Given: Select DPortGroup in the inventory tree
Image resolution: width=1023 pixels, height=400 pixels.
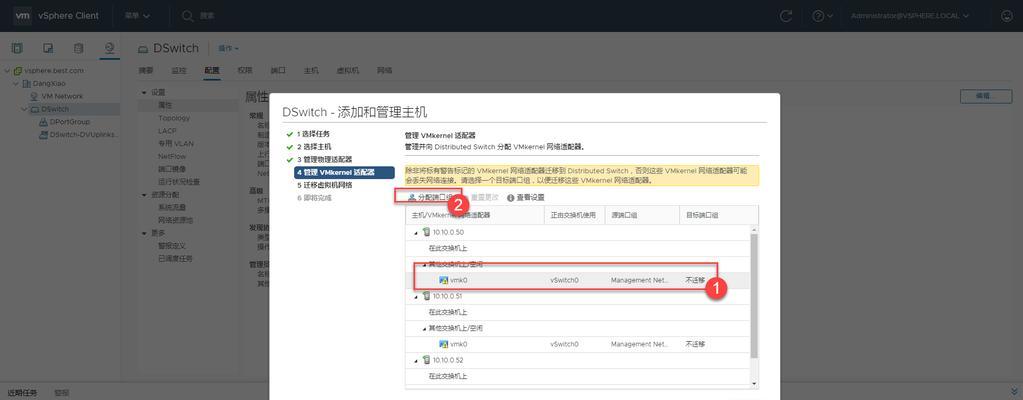Looking at the screenshot, I should [x=70, y=122].
